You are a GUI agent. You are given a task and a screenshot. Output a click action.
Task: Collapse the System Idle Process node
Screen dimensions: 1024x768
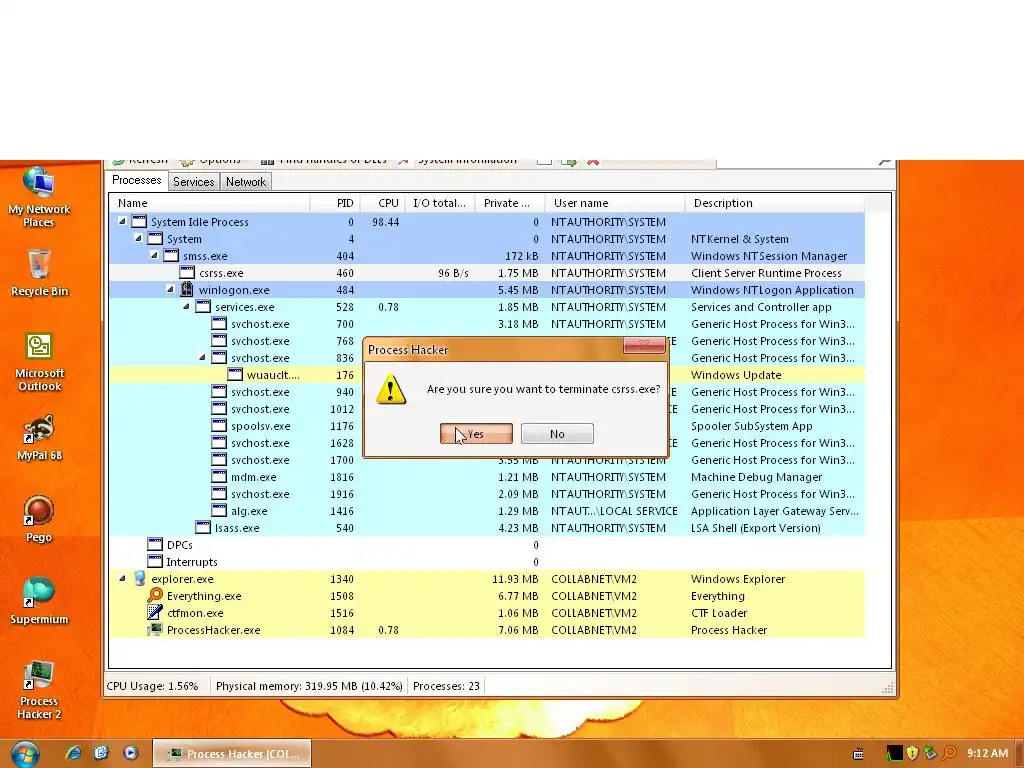pos(122,221)
